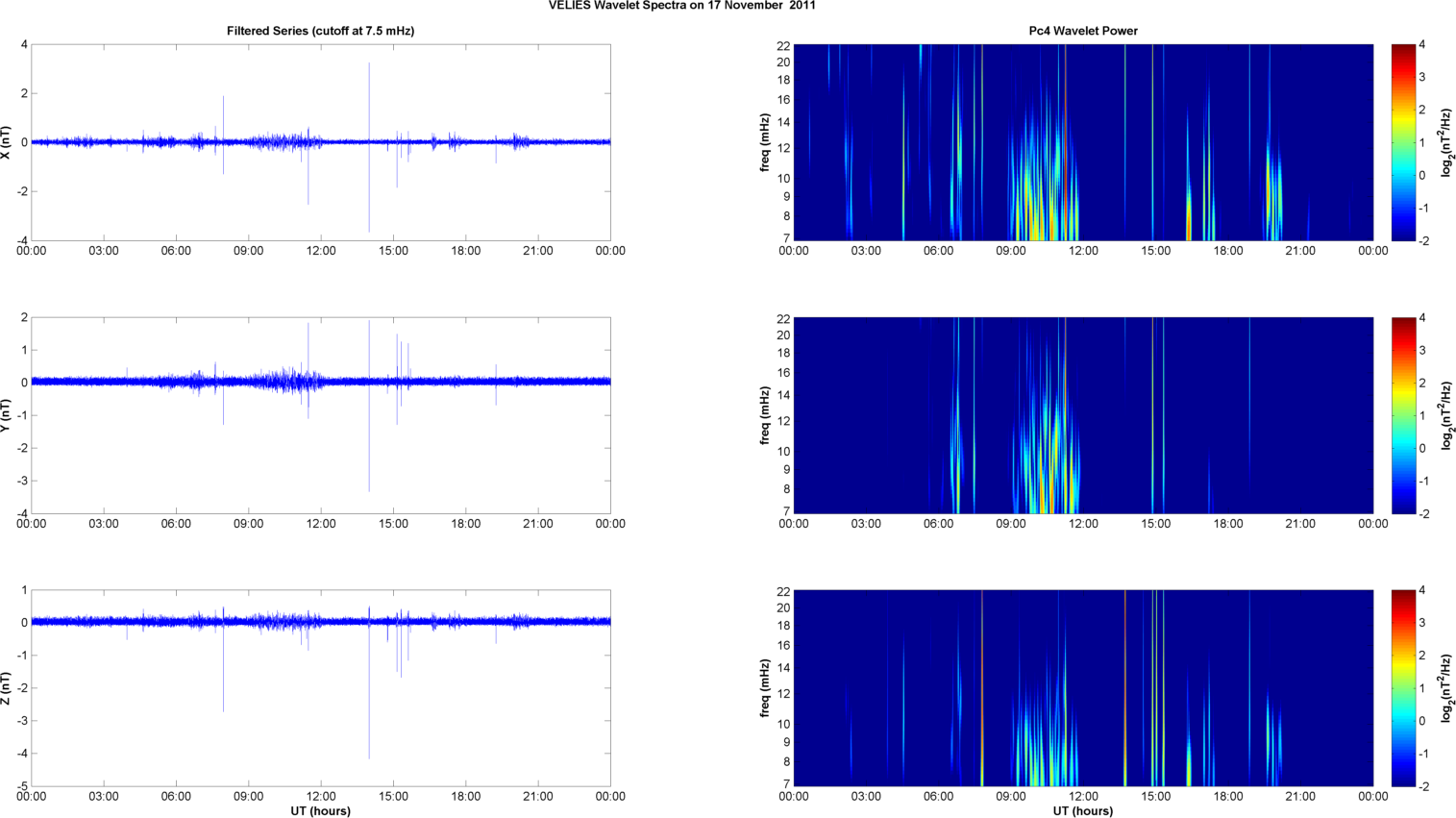
Task: Click the 12:00 tick under Y series plot
Action: [x=321, y=524]
